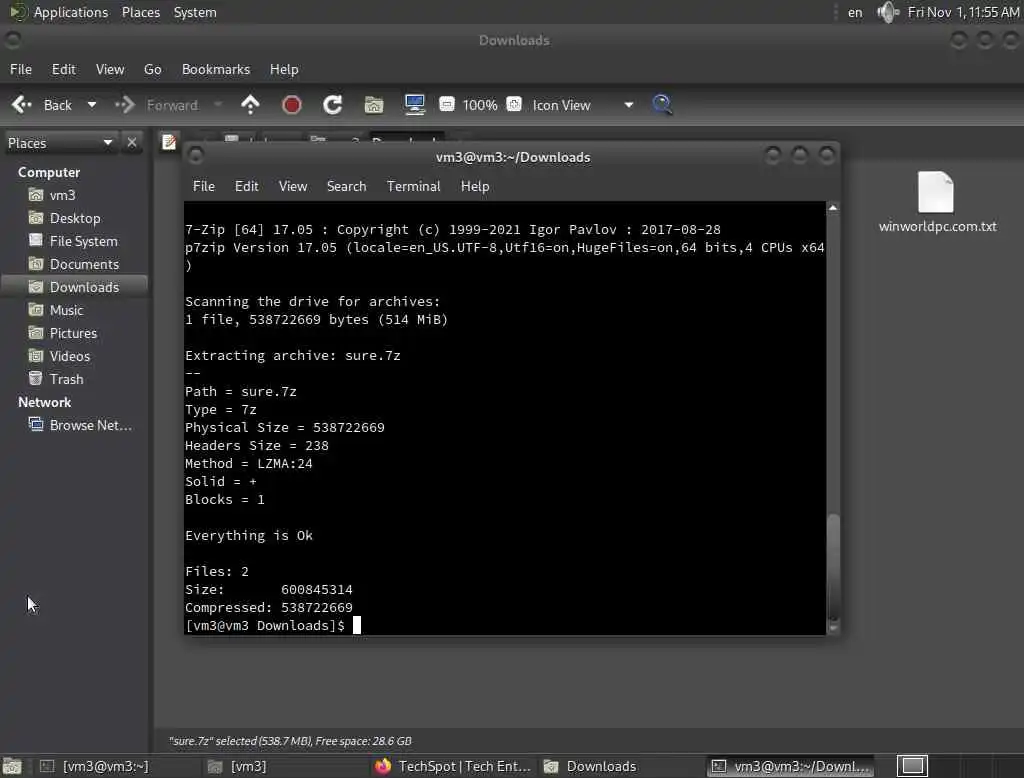Open Back history dropdown arrow
This screenshot has height=778, width=1024.
[92, 105]
